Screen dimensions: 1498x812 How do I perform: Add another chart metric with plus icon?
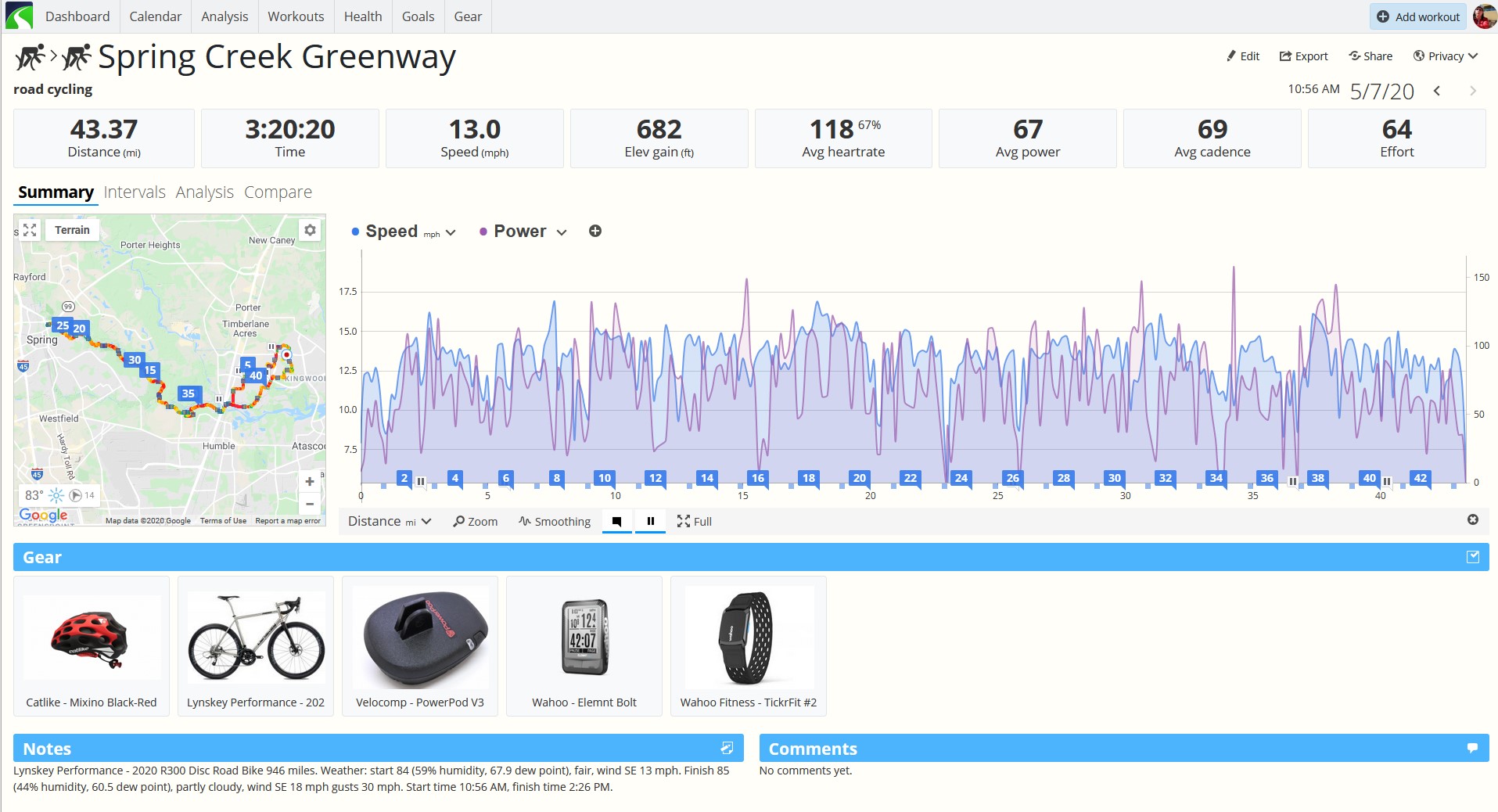point(595,231)
